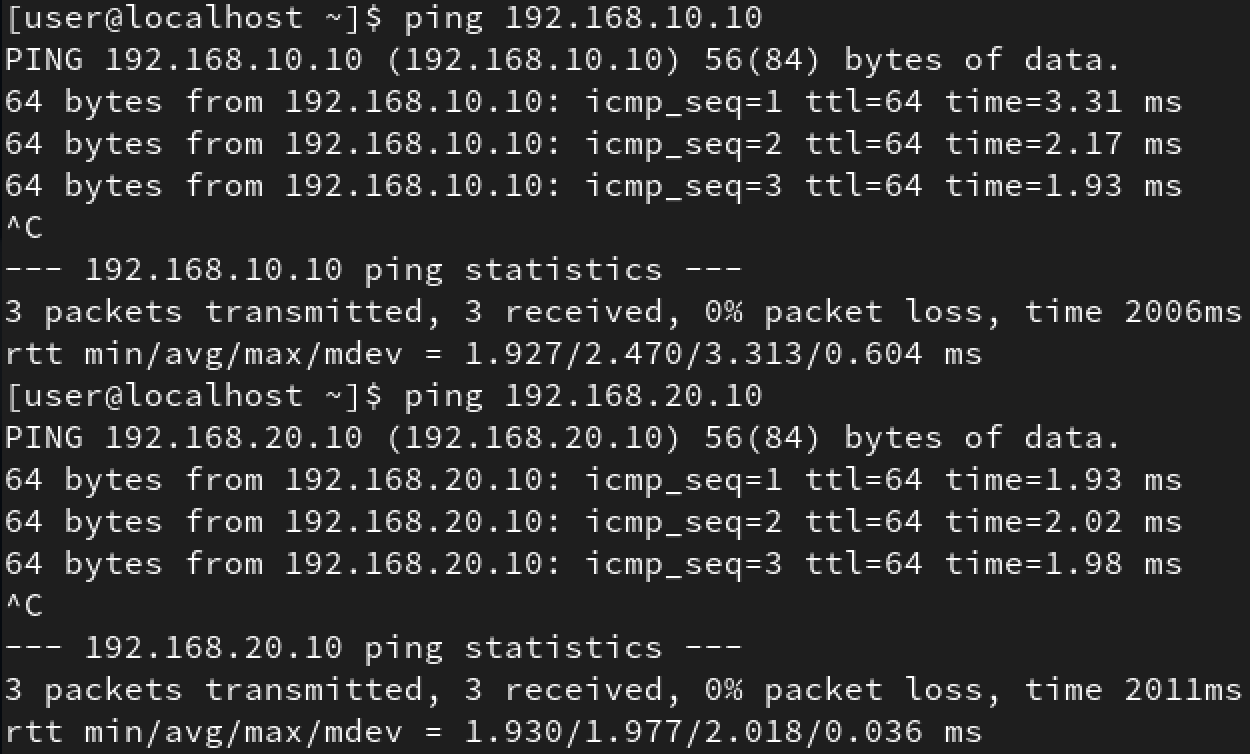Click the first command 'ping 192.168.10.10'
Image resolution: width=1250 pixels, height=754 pixels.
coord(583,18)
